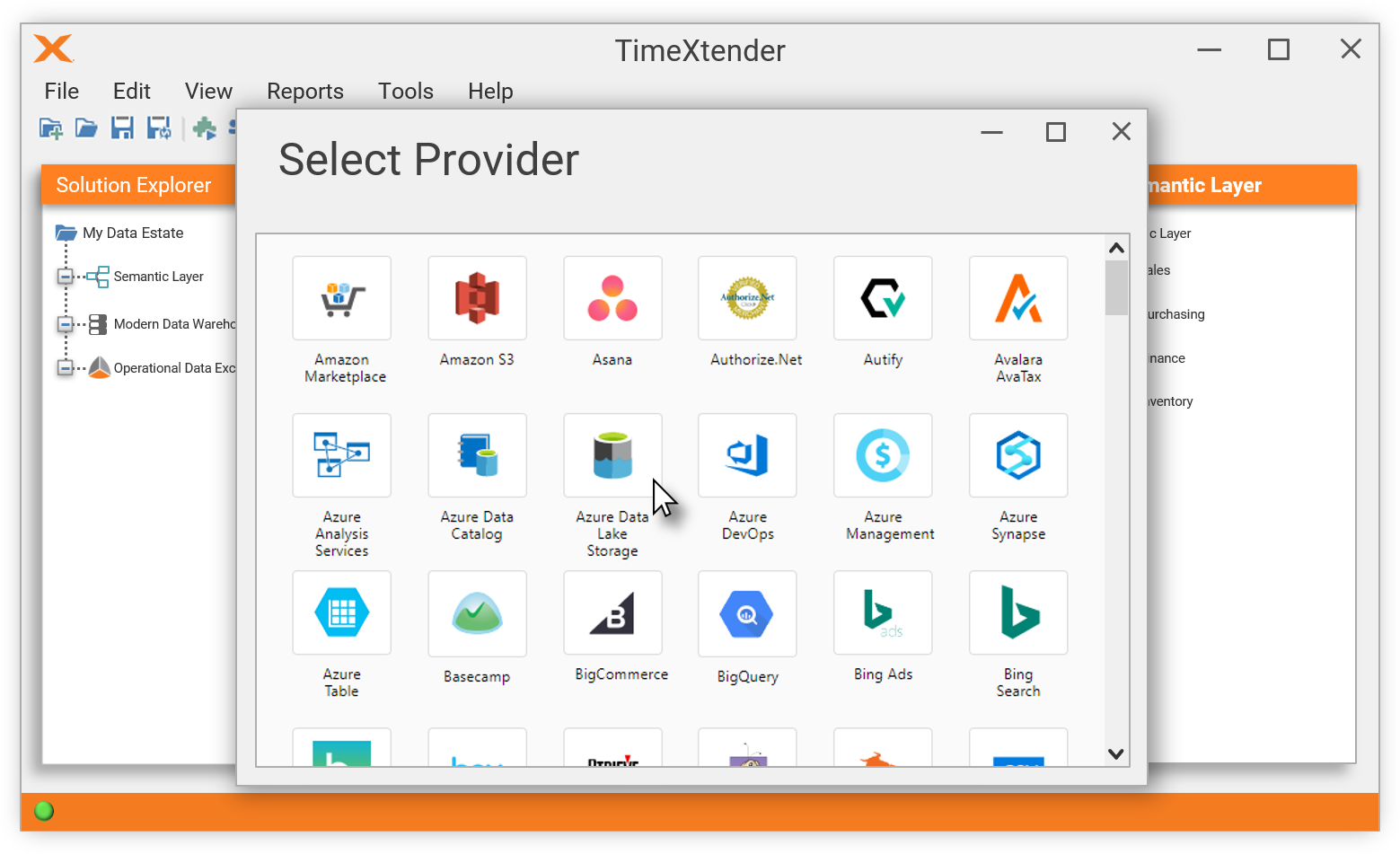Screen dimensions: 1400x854
Task: Pick the Avalara AvaTax provider icon
Action: click(x=1017, y=298)
